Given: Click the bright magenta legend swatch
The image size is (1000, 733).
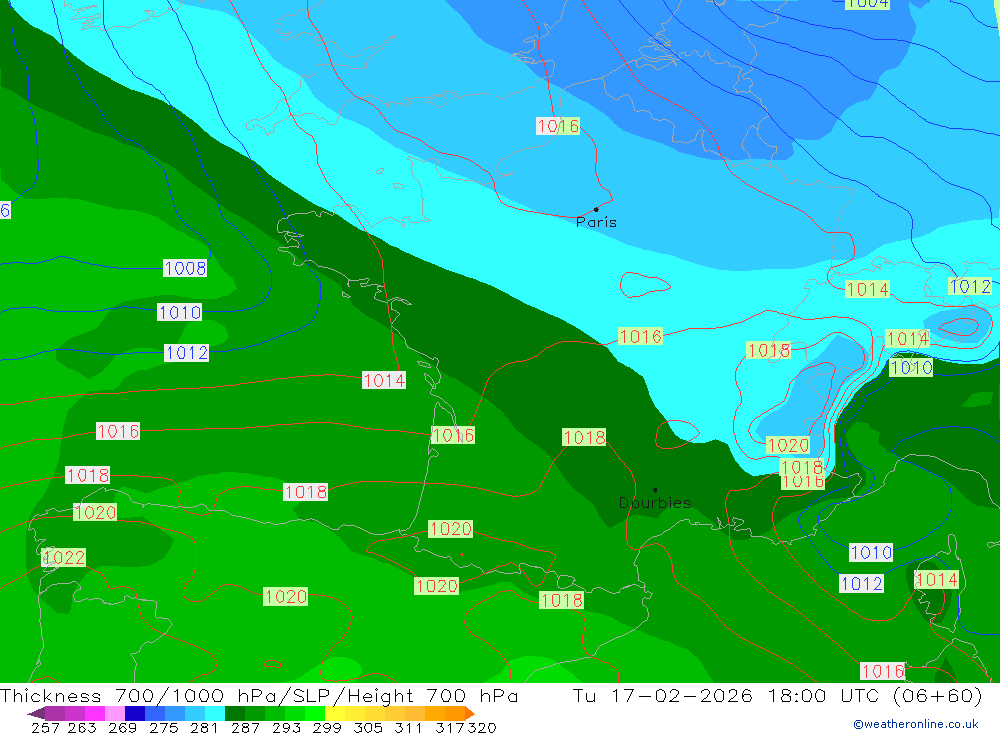Looking at the screenshot, I should click(93, 713).
